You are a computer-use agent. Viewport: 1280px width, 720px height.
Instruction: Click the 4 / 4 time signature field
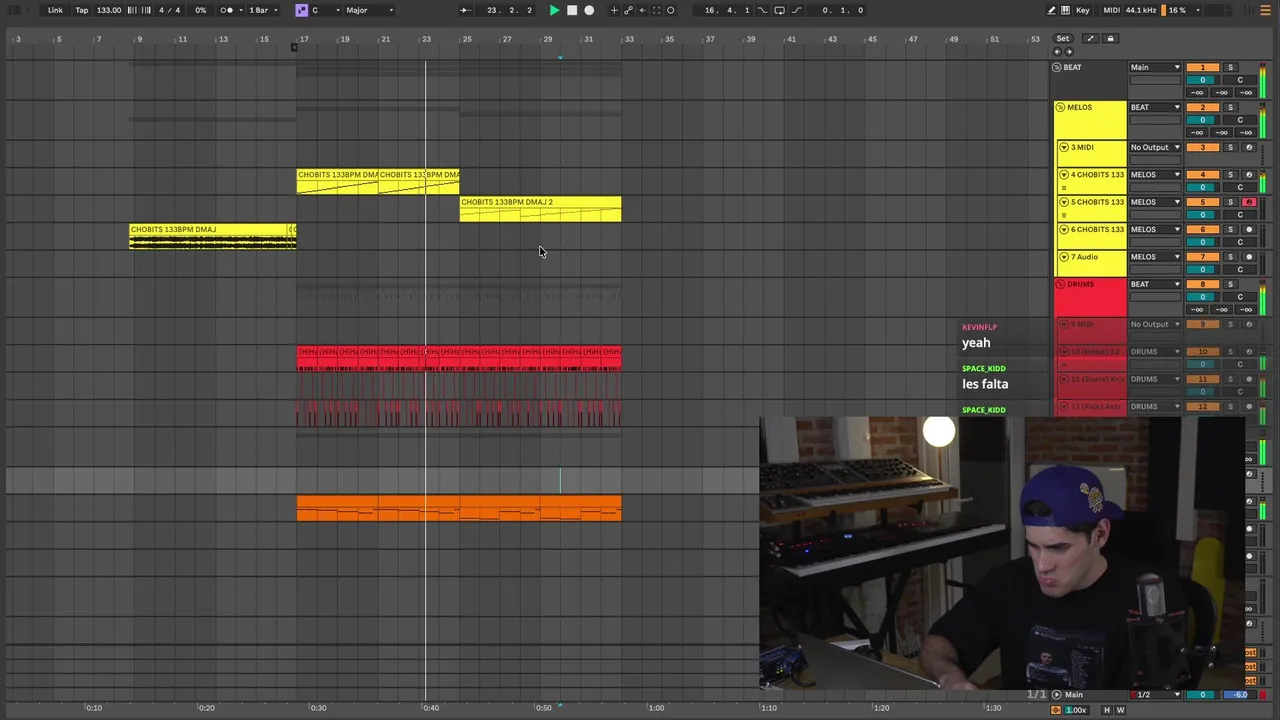[170, 10]
